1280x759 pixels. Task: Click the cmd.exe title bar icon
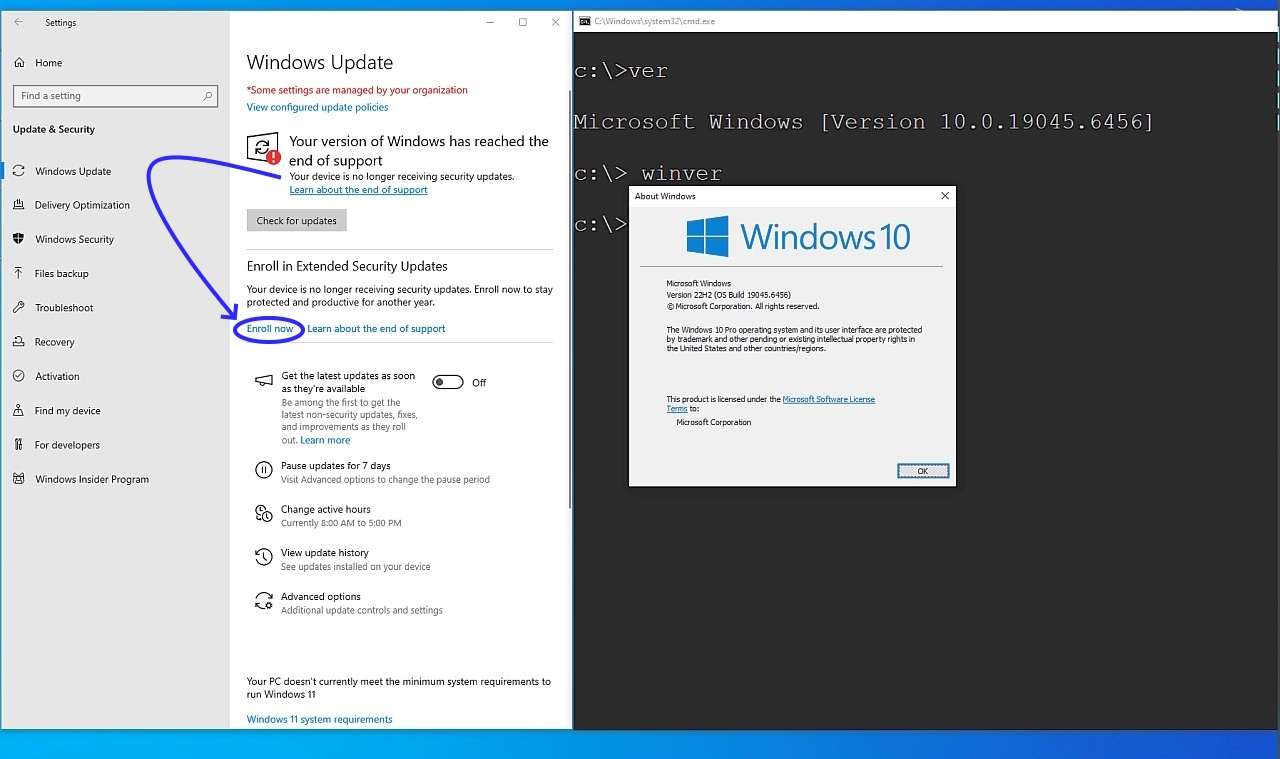(585, 21)
